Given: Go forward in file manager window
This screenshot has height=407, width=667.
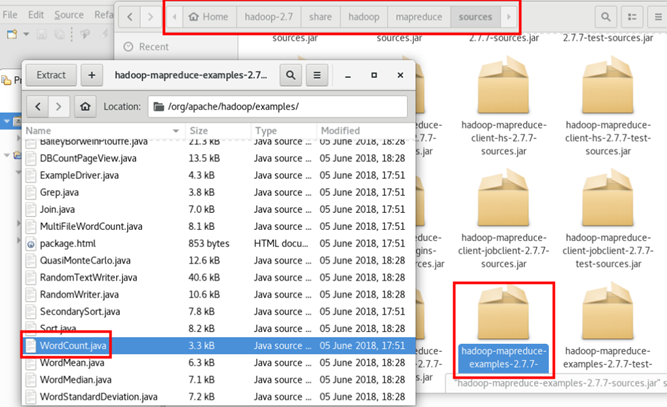Looking at the screenshot, I should [x=150, y=17].
